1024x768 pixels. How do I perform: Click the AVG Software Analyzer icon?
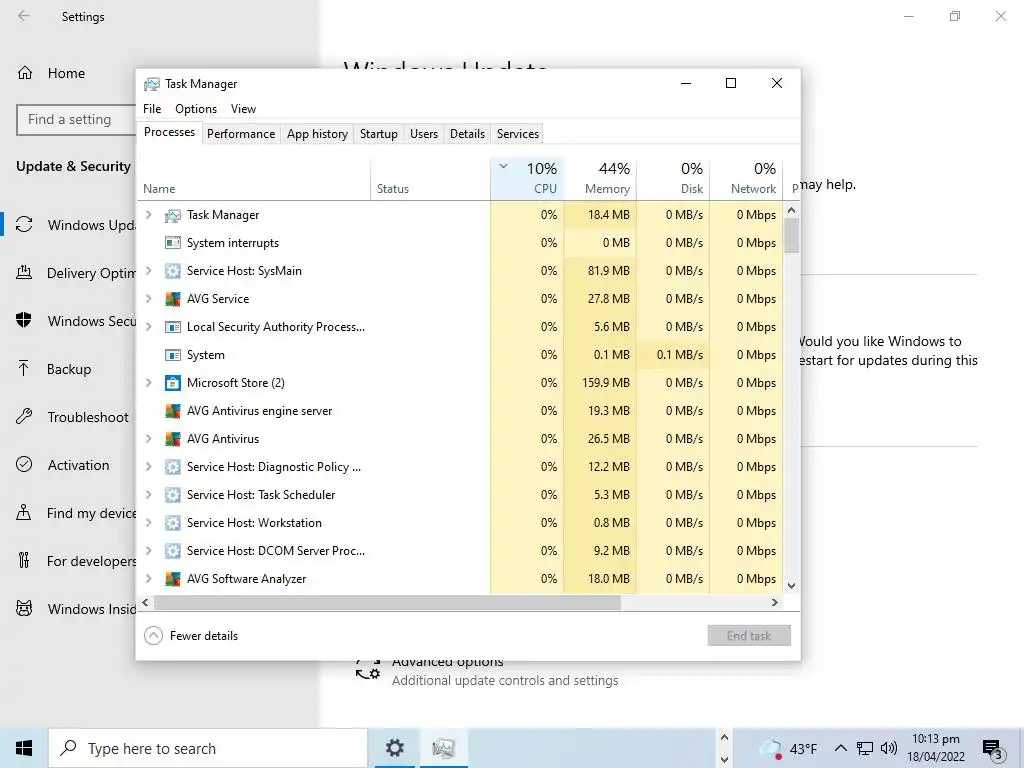tap(172, 579)
